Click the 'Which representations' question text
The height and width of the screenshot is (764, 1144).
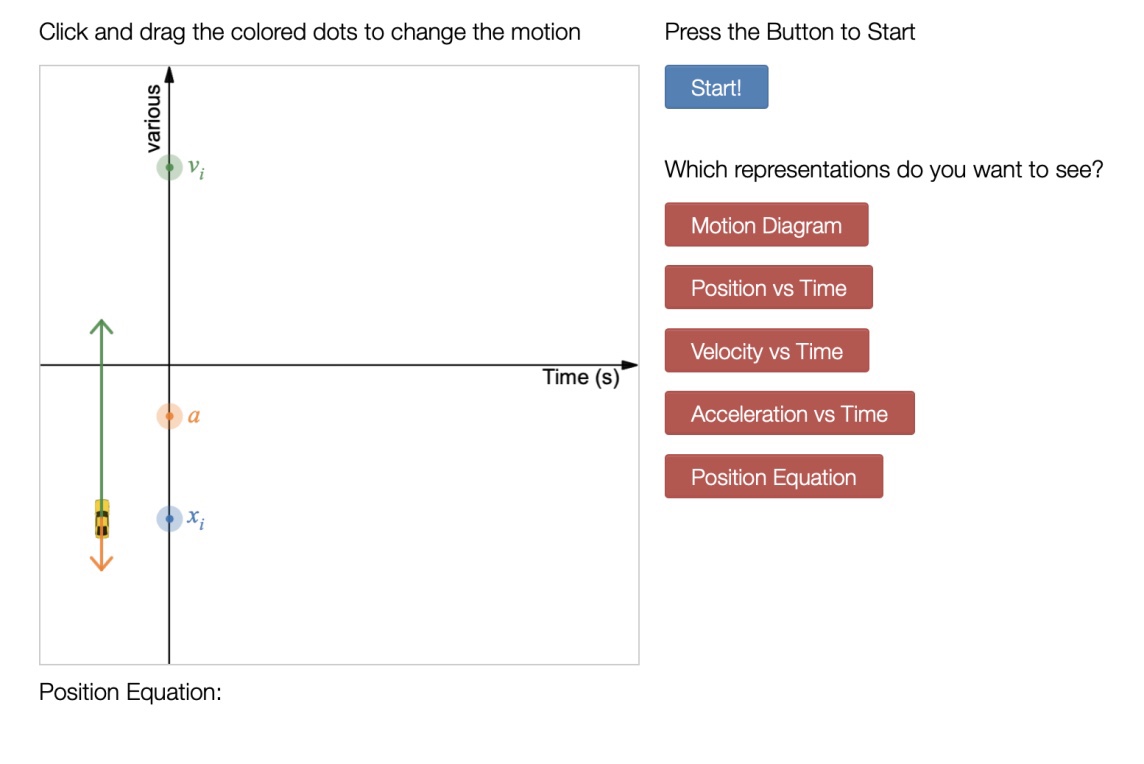click(883, 169)
